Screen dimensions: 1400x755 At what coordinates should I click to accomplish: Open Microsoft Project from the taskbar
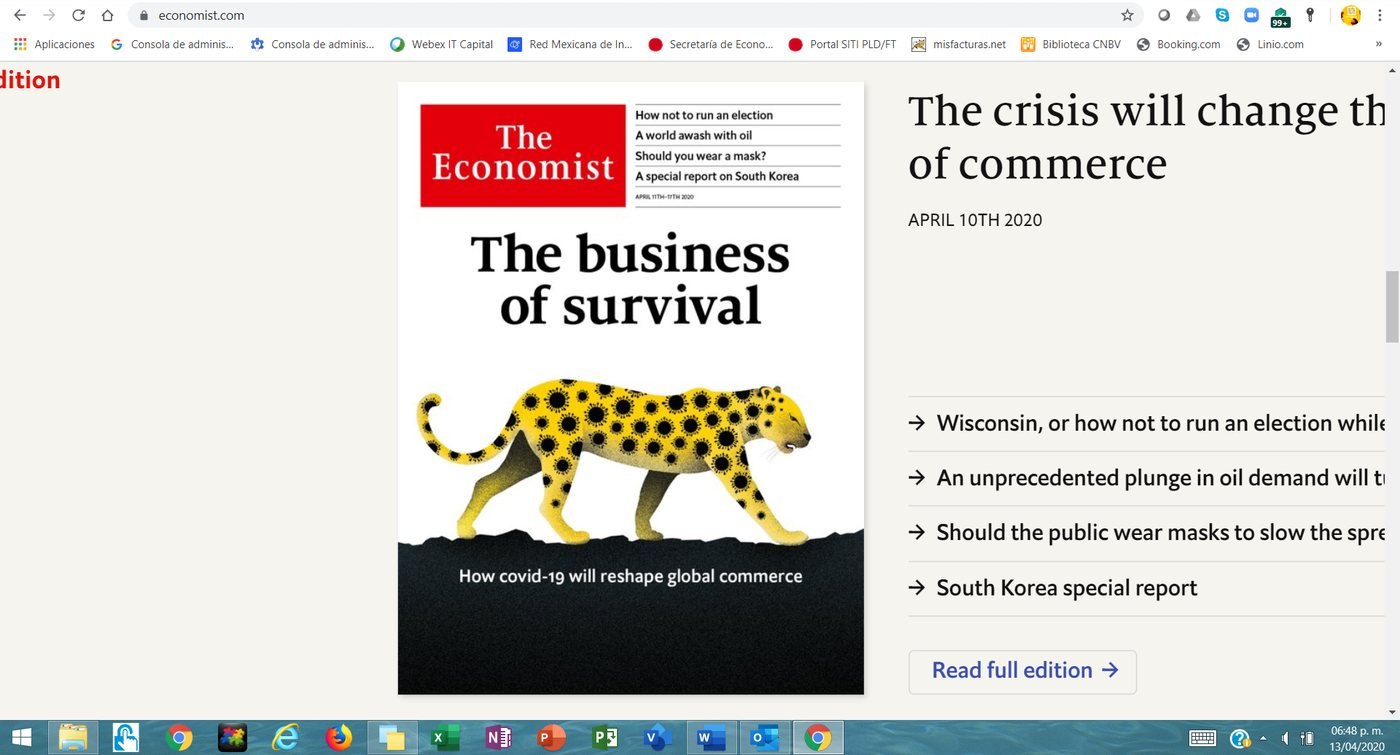604,738
